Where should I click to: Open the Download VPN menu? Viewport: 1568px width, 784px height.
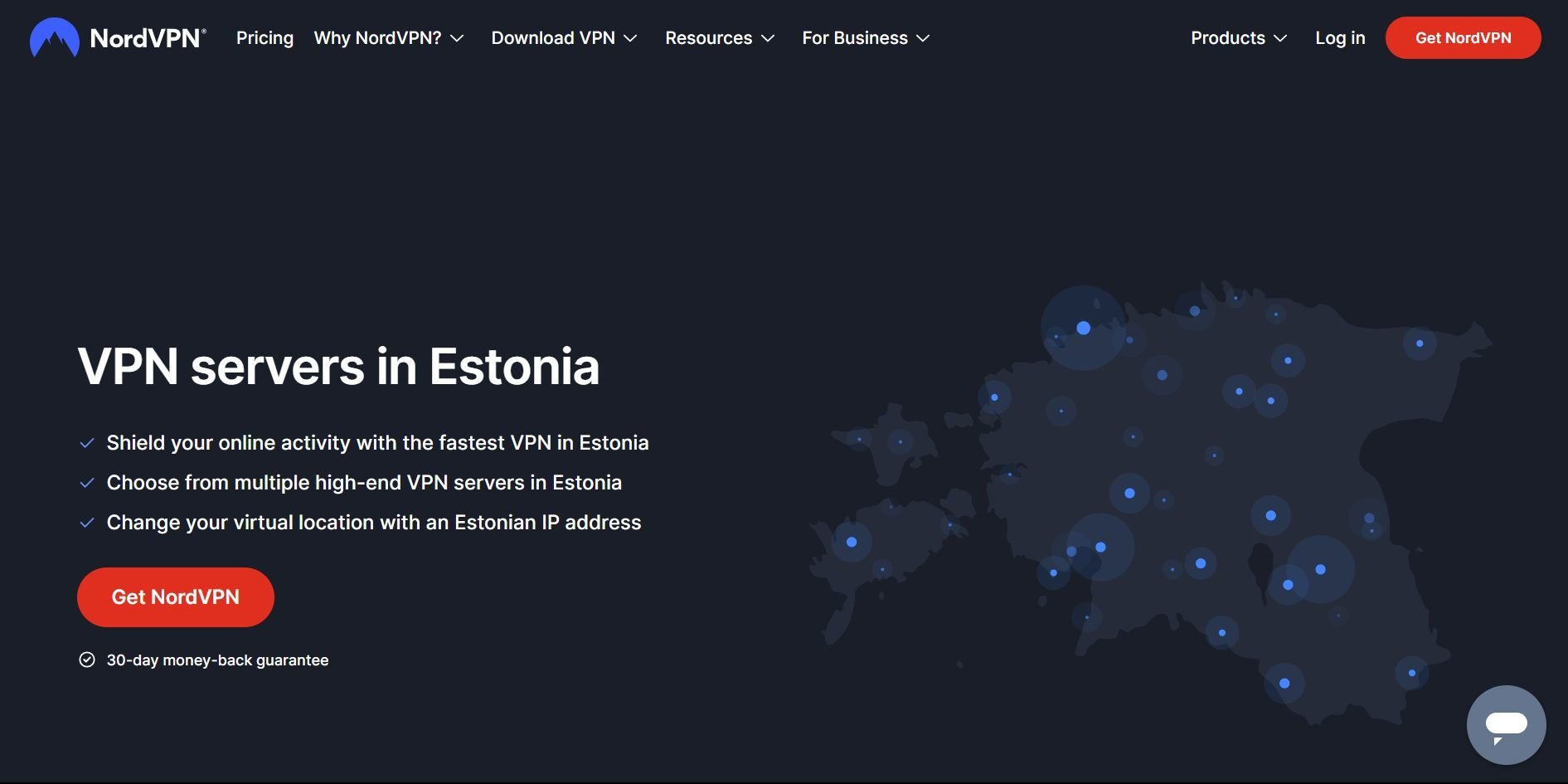553,38
